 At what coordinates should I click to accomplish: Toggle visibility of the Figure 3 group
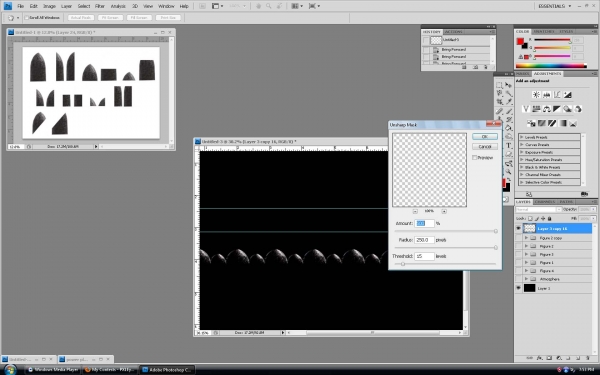coord(518,254)
